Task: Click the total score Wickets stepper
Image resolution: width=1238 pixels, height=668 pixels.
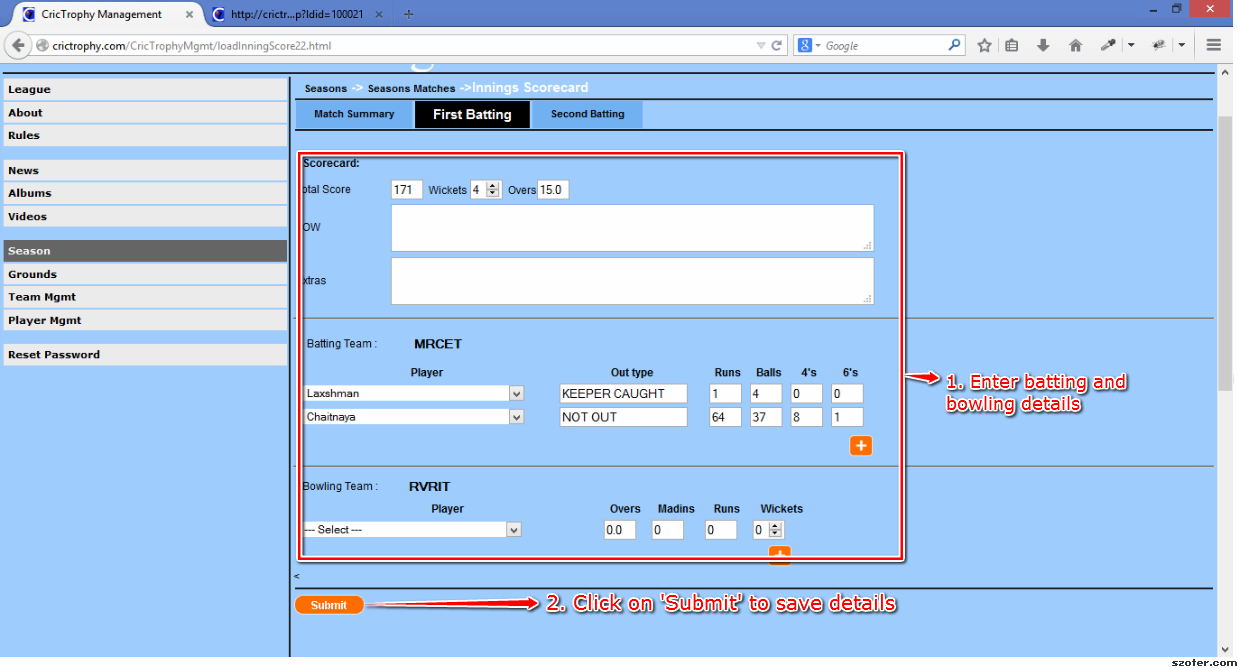Action: coord(493,190)
